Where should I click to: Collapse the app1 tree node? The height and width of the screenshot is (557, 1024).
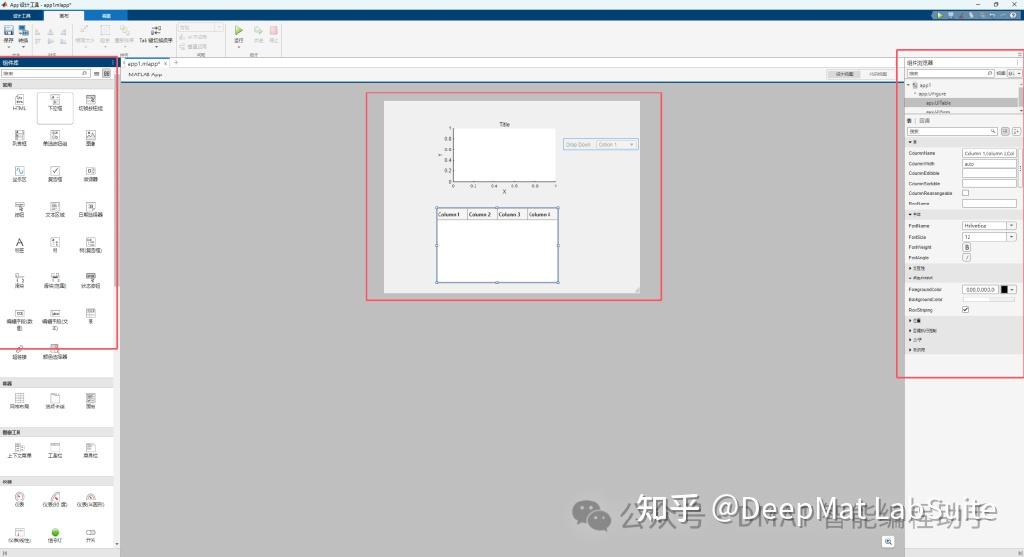coord(908,85)
